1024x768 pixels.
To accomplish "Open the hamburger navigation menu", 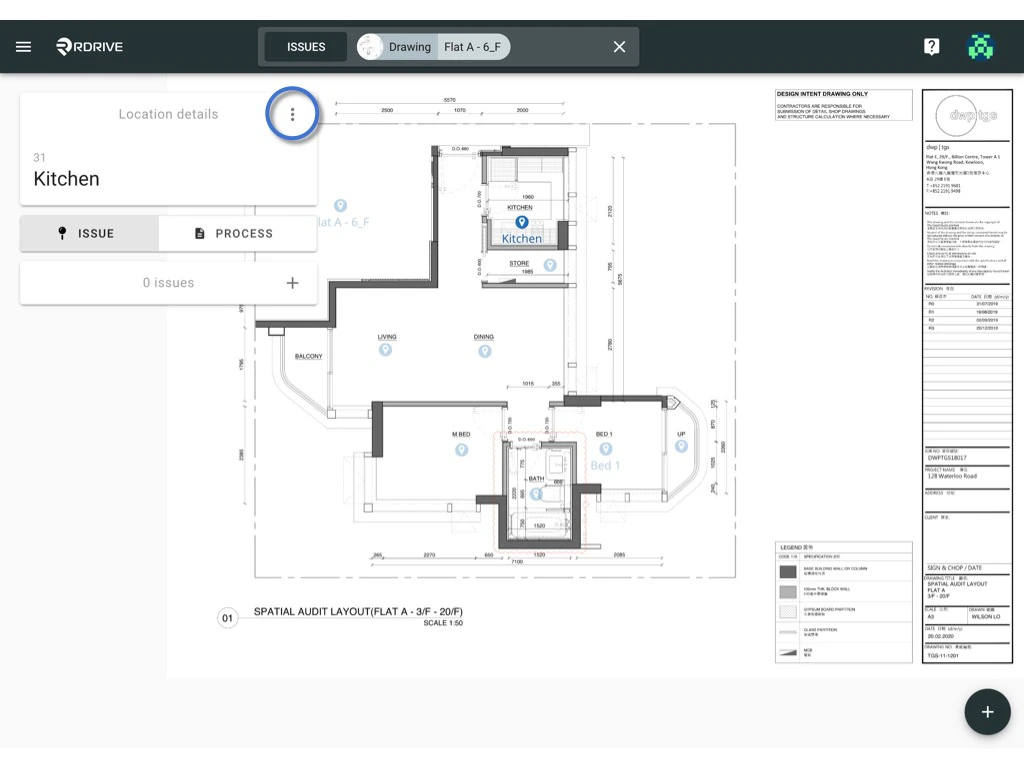I will (23, 46).
